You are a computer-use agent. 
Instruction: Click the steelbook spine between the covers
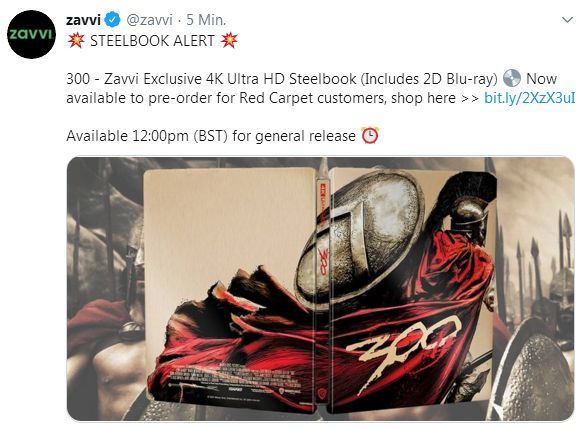click(x=321, y=288)
